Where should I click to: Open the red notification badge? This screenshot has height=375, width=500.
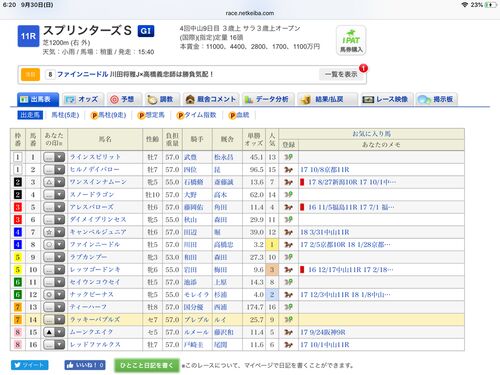(x=363, y=68)
